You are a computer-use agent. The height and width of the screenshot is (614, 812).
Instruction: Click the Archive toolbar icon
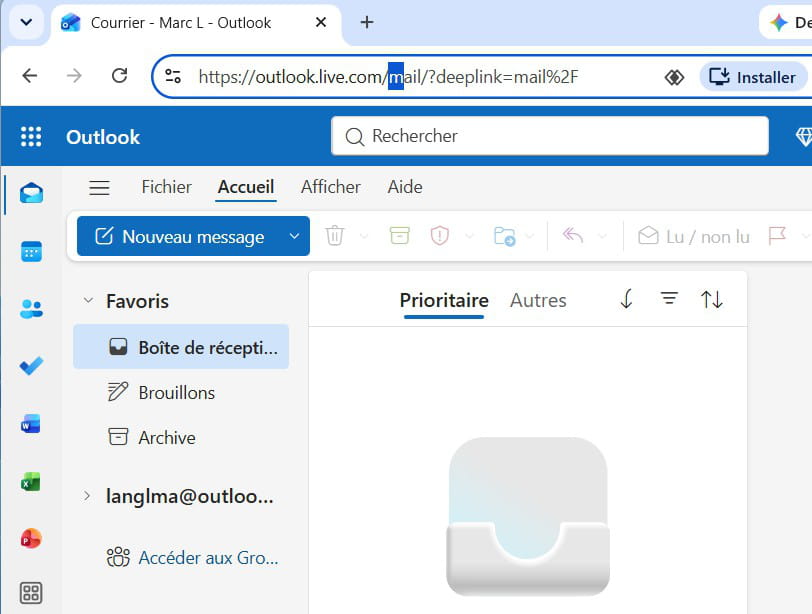399,236
